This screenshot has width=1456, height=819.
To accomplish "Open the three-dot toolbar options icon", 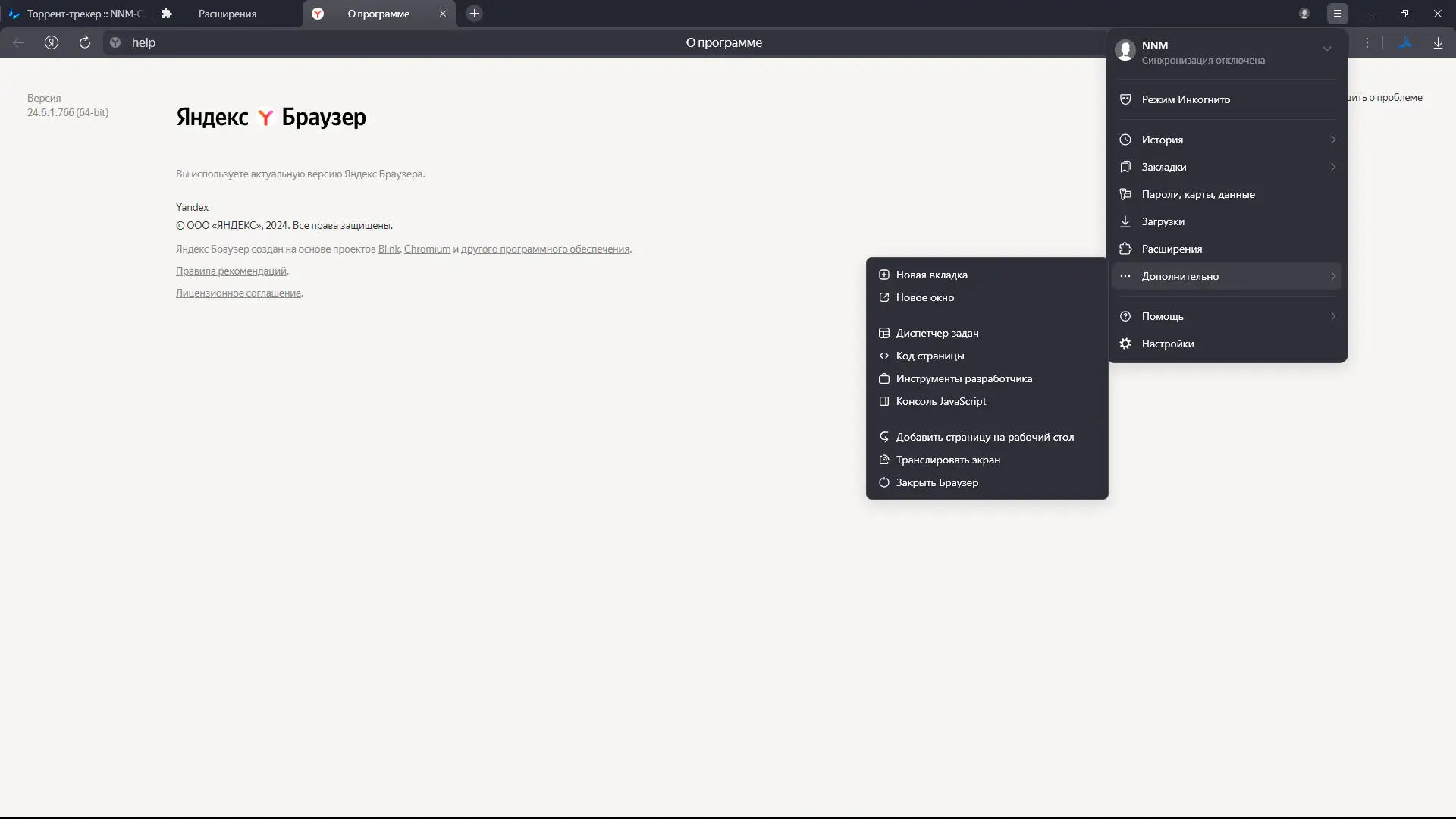I will 1367,43.
